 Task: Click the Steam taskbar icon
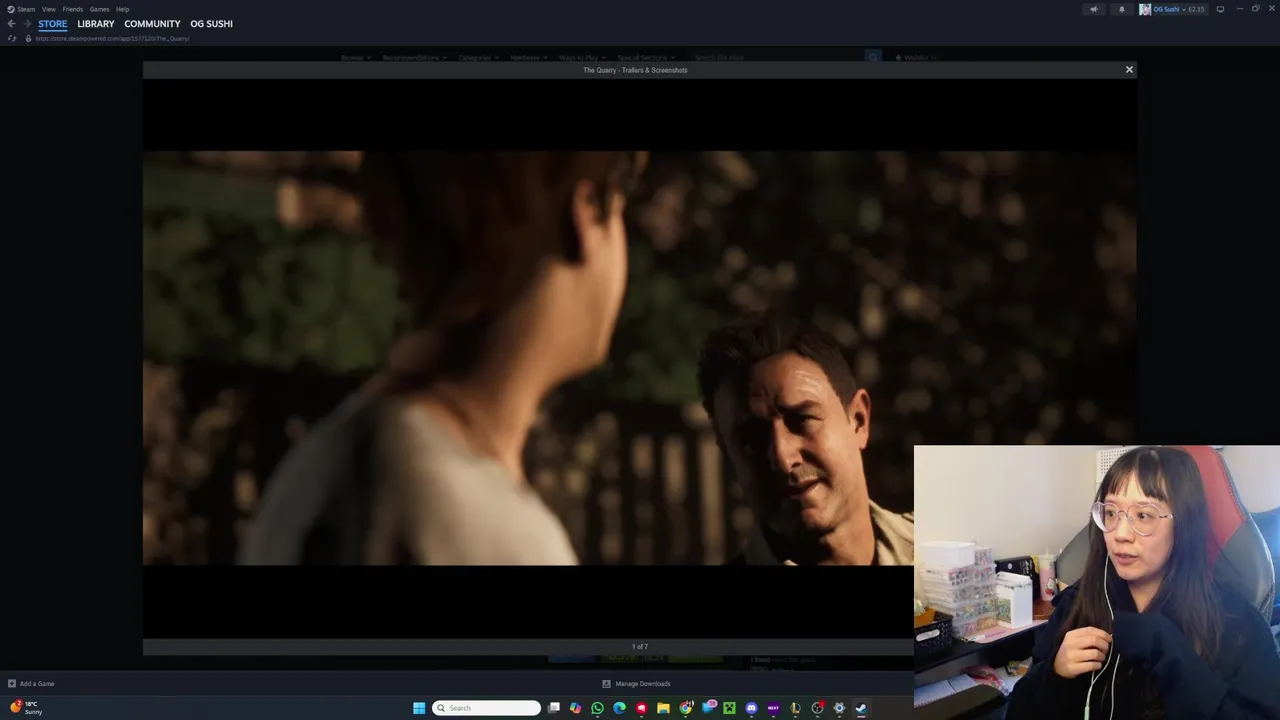click(x=861, y=708)
